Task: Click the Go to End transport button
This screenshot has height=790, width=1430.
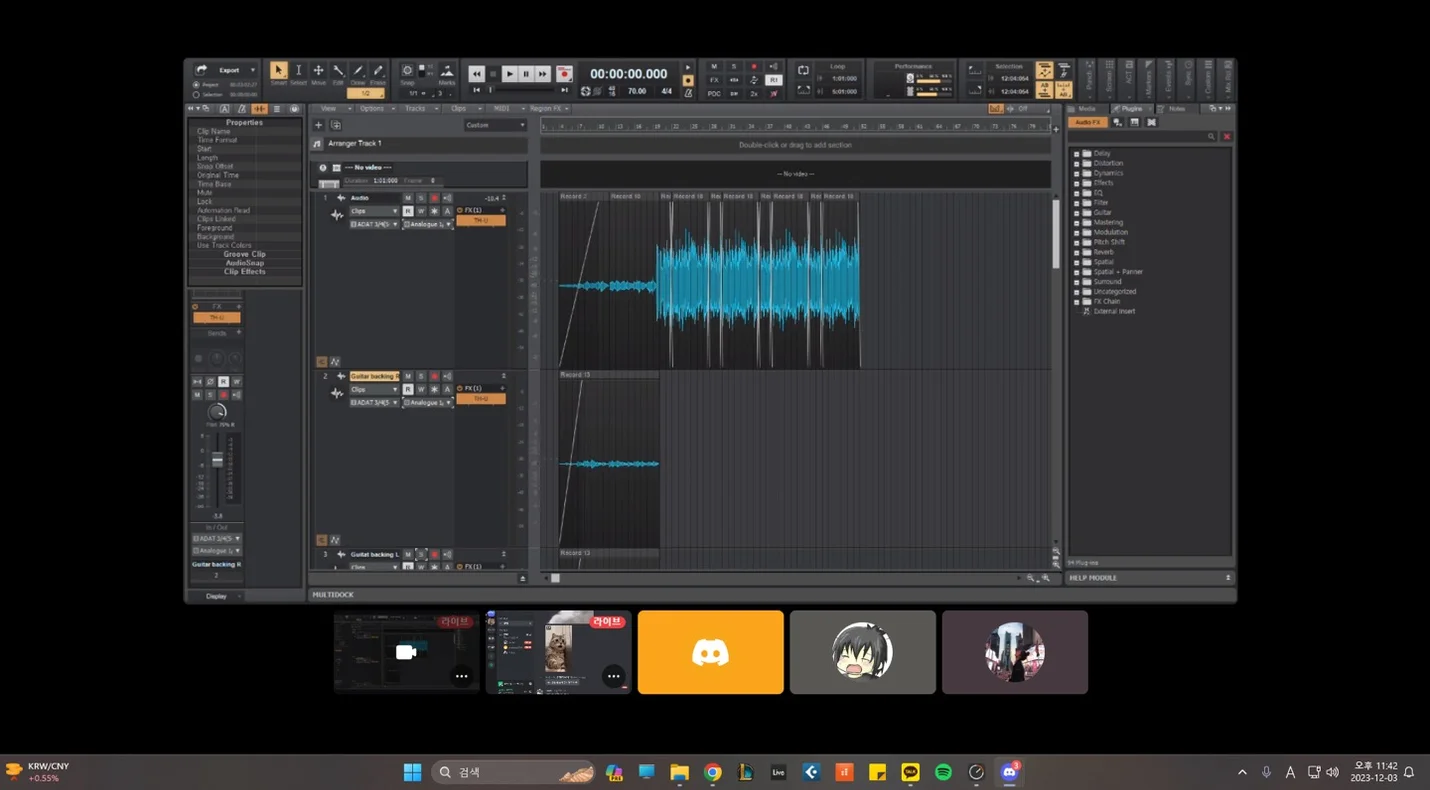Action: [x=565, y=90]
